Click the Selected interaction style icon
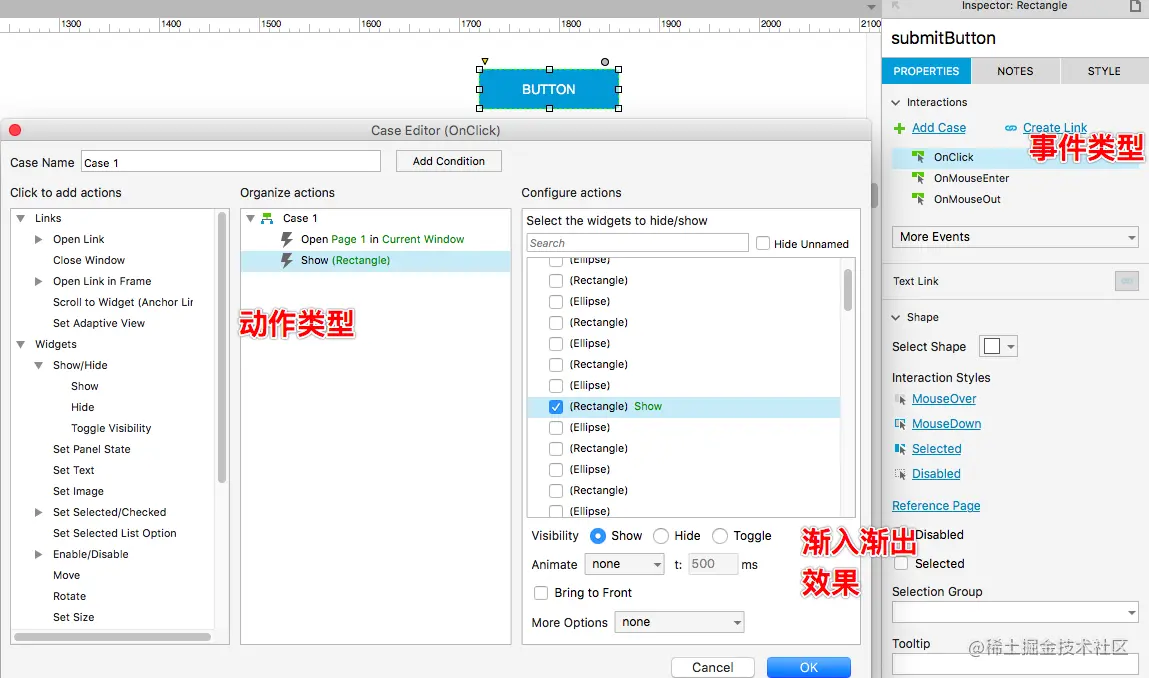 coord(901,449)
